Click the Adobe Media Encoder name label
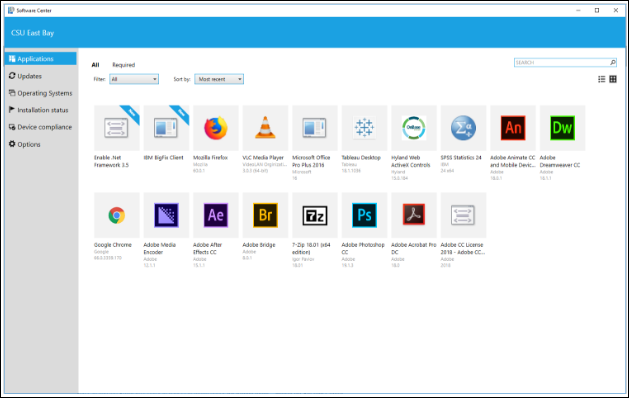 [160, 248]
